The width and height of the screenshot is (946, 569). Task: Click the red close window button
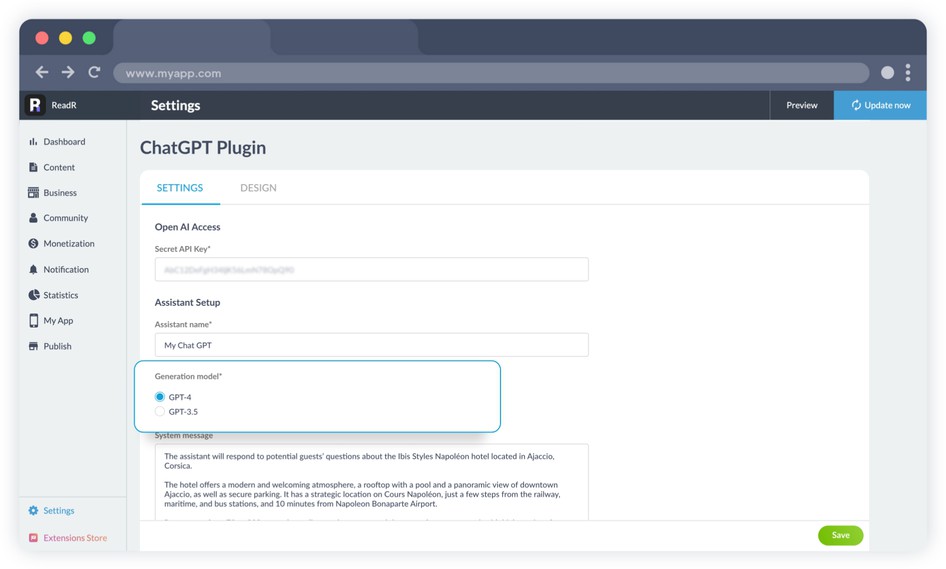pos(42,38)
